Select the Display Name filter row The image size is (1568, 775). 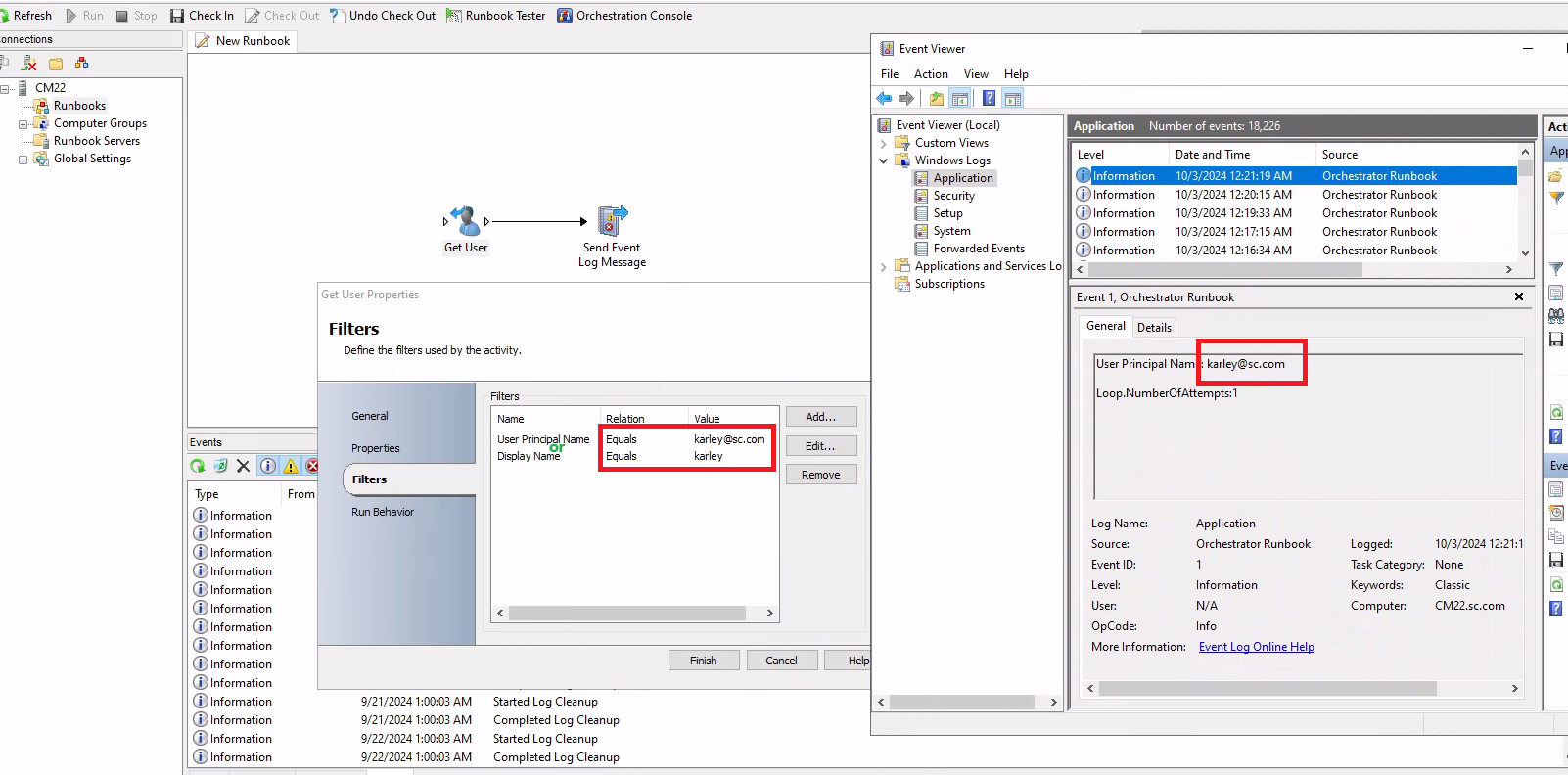[x=634, y=456]
